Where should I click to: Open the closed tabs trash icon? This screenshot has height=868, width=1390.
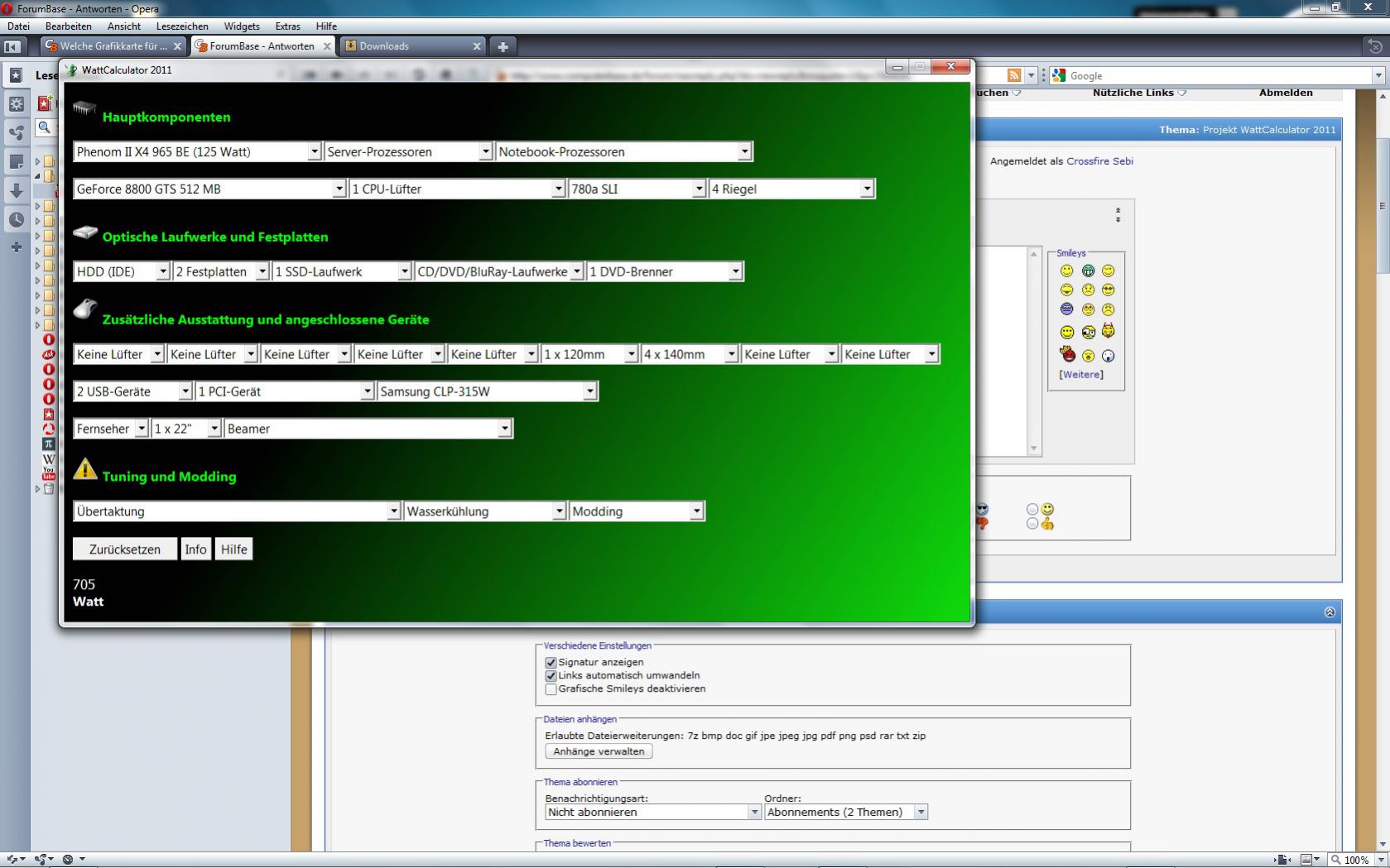[x=1375, y=46]
